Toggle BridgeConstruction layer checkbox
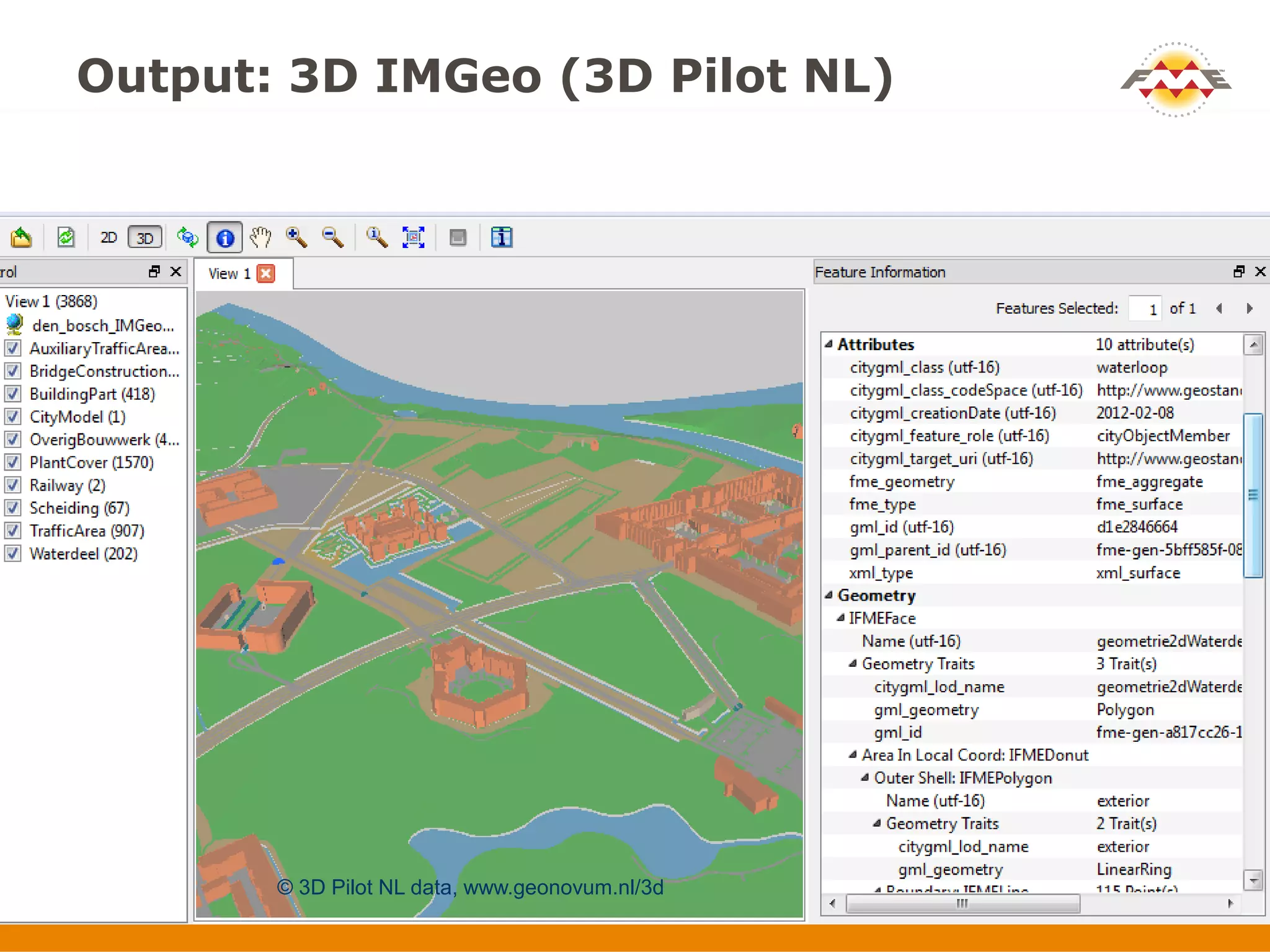 [x=13, y=371]
